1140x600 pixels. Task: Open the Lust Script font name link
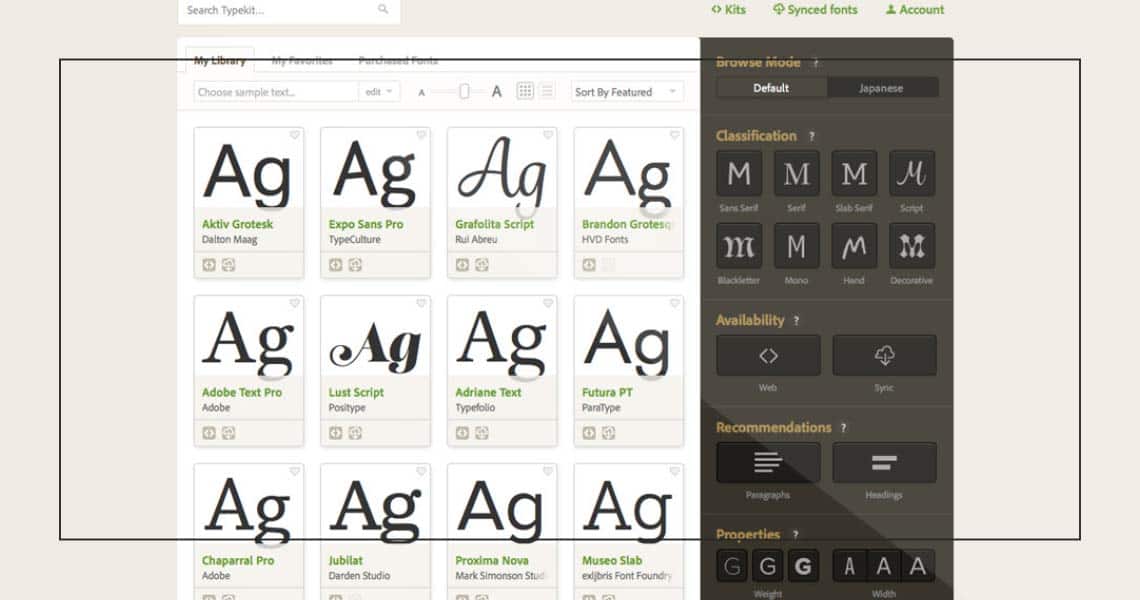355,393
